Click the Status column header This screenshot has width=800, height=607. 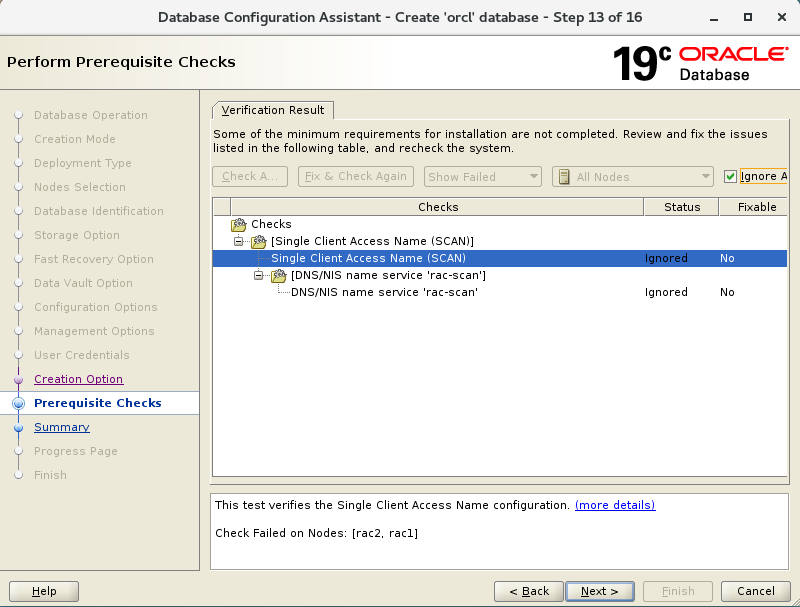(681, 207)
